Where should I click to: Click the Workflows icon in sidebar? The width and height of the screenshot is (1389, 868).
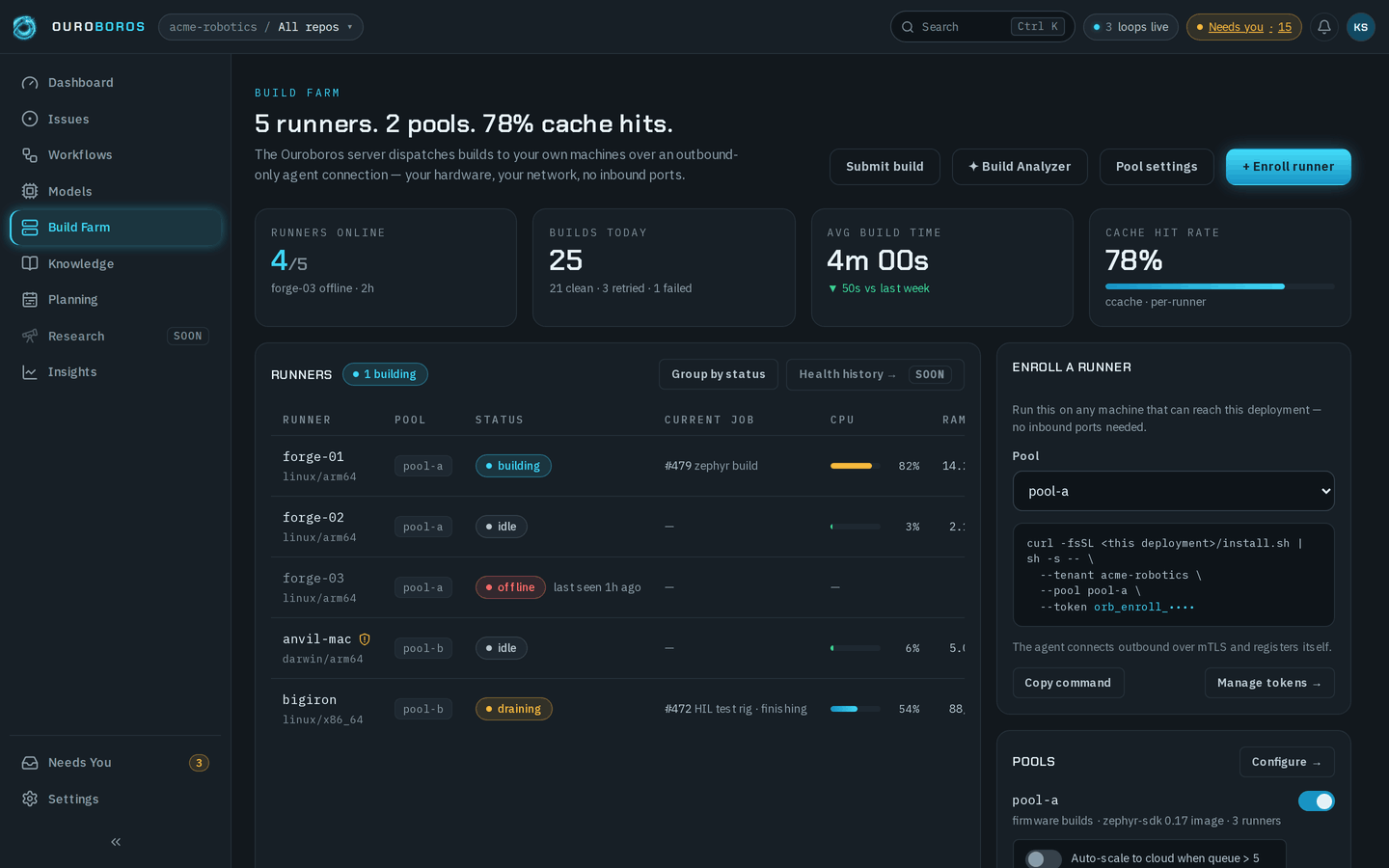pos(30,155)
